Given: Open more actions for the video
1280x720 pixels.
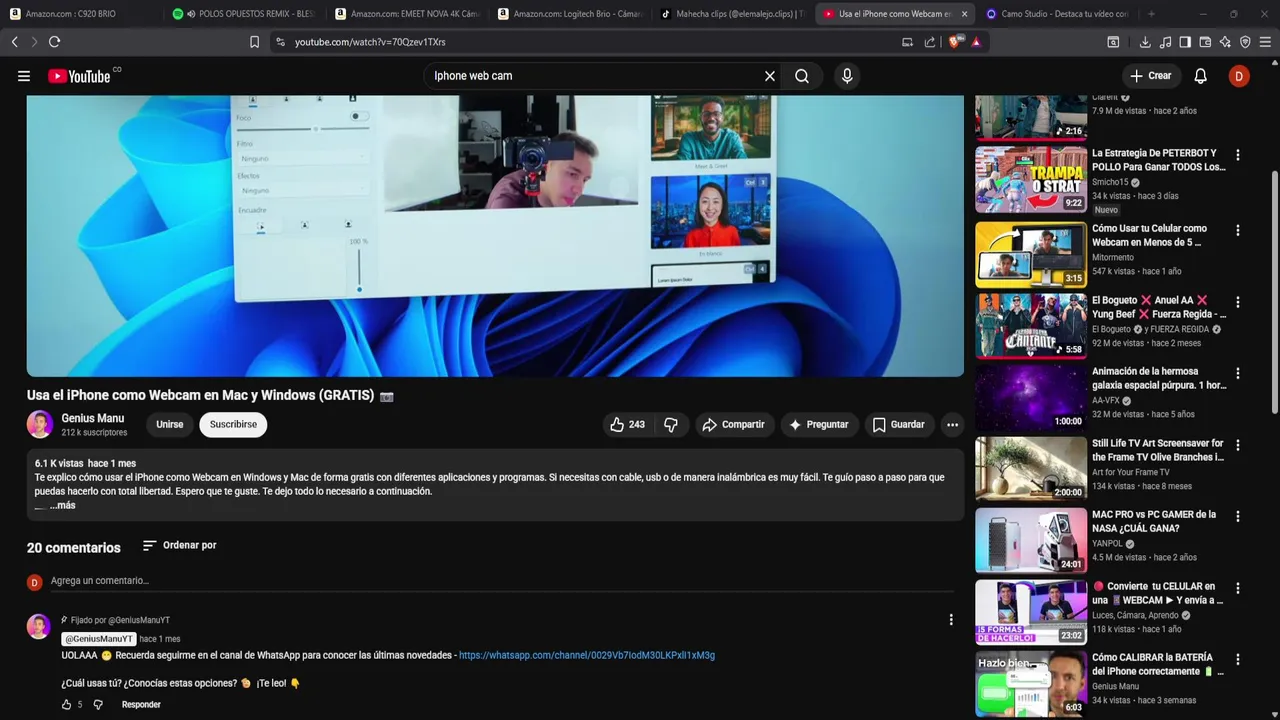Looking at the screenshot, I should [x=952, y=425].
